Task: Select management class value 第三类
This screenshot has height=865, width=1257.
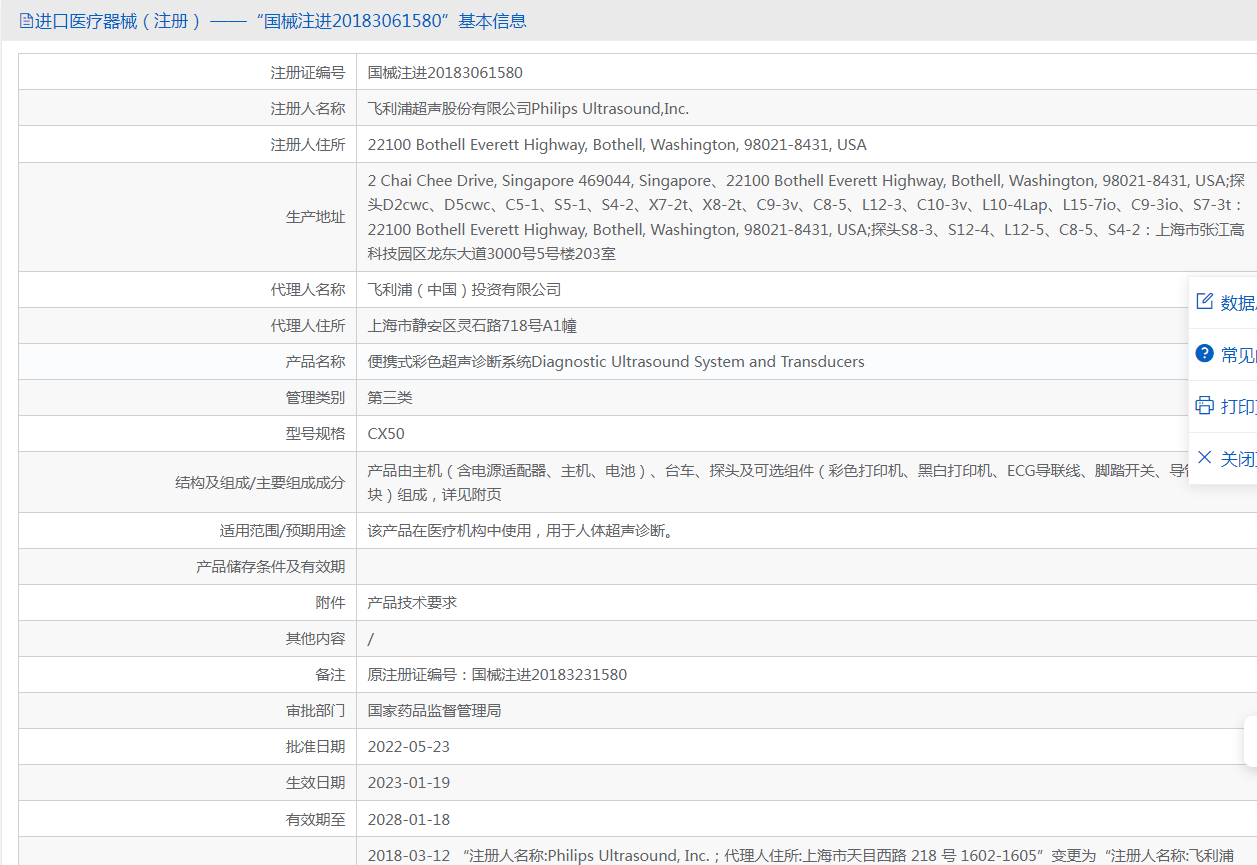Action: 390,398
